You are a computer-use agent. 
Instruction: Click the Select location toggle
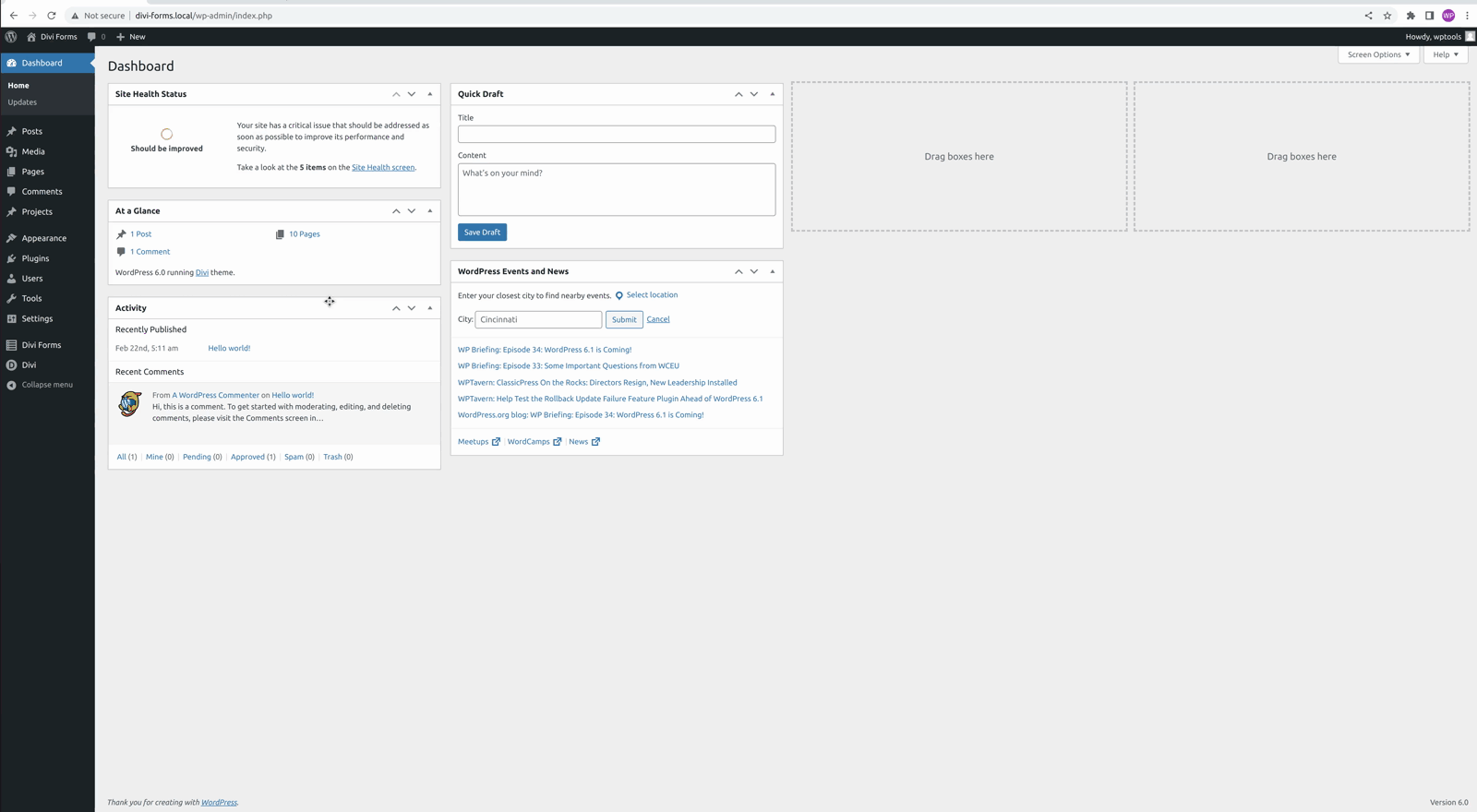(x=646, y=295)
